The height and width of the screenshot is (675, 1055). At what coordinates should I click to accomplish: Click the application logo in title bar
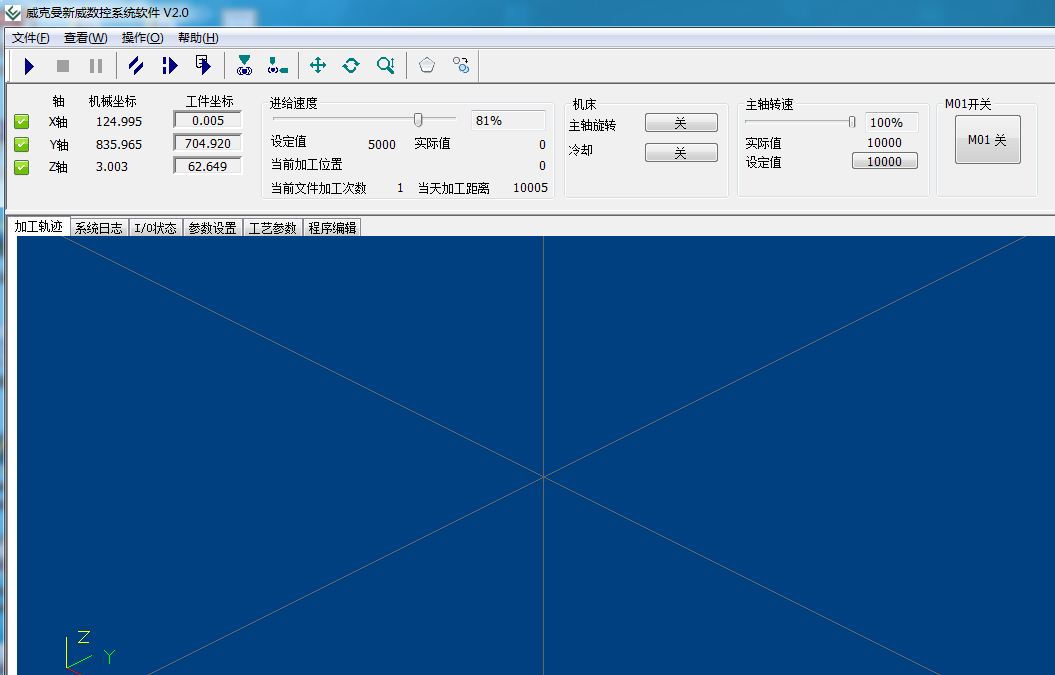pyautogui.click(x=13, y=13)
